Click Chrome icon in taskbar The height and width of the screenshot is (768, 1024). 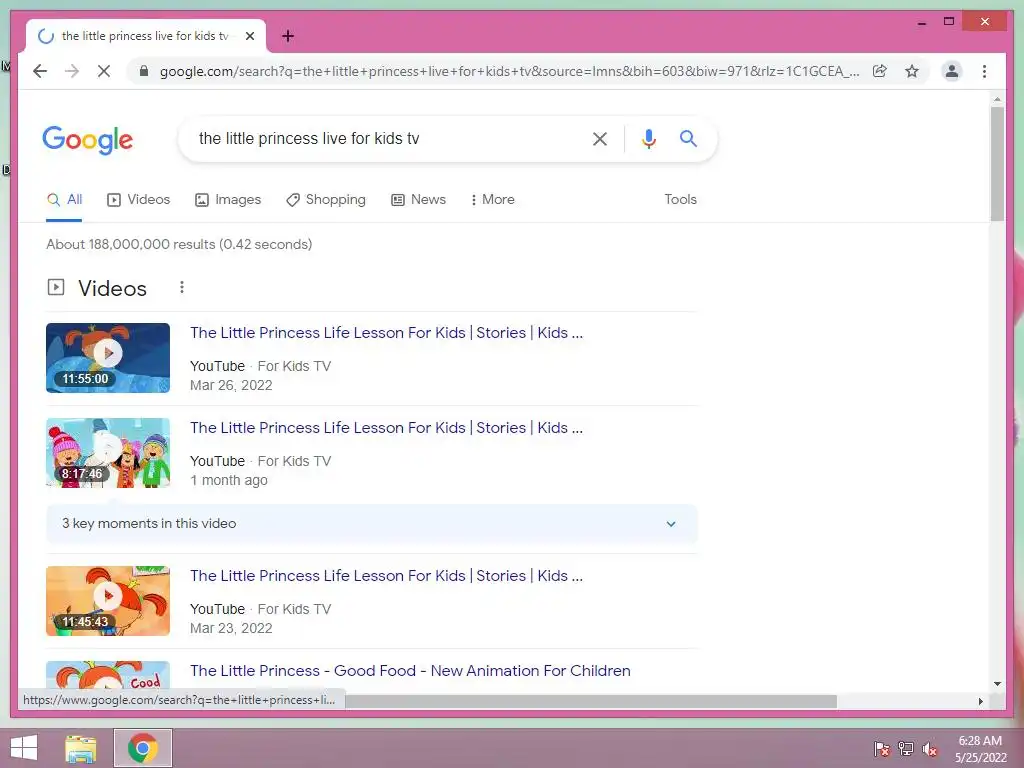pos(143,748)
